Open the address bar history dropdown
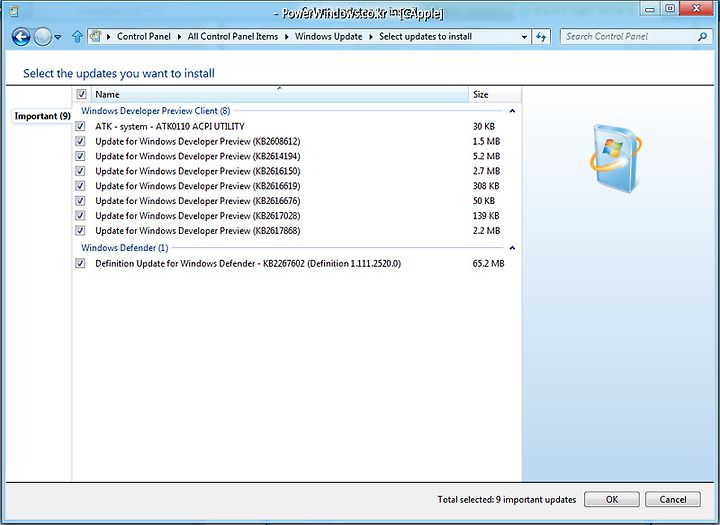The width and height of the screenshot is (720, 525). (524, 37)
